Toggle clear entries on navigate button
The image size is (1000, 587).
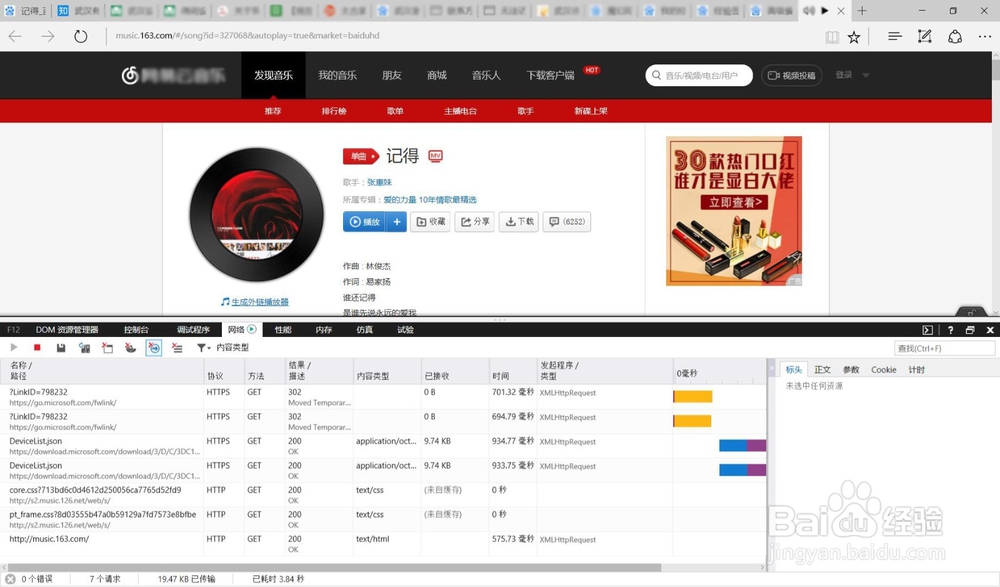tap(154, 348)
